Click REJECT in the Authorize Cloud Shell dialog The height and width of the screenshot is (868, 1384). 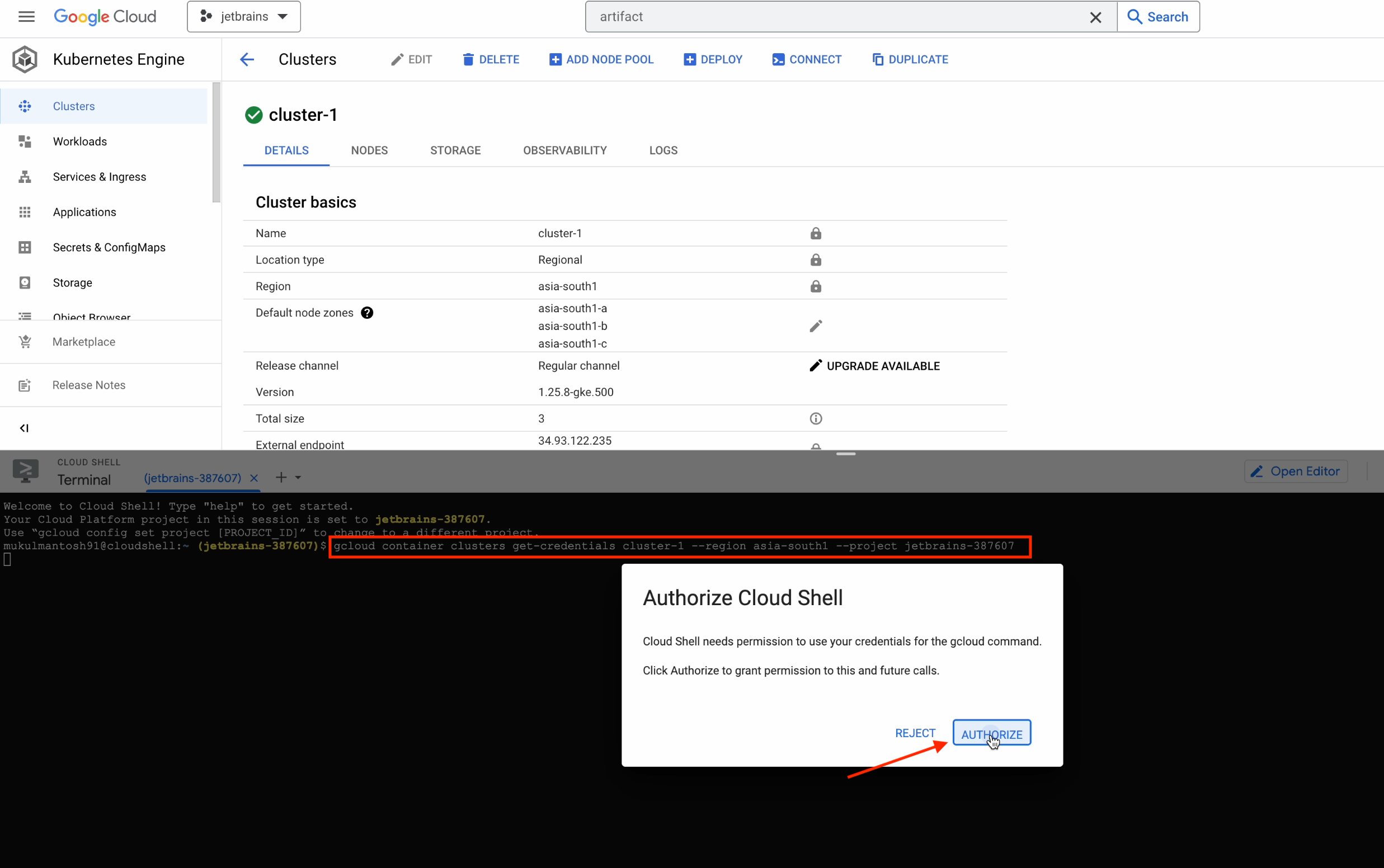click(915, 733)
